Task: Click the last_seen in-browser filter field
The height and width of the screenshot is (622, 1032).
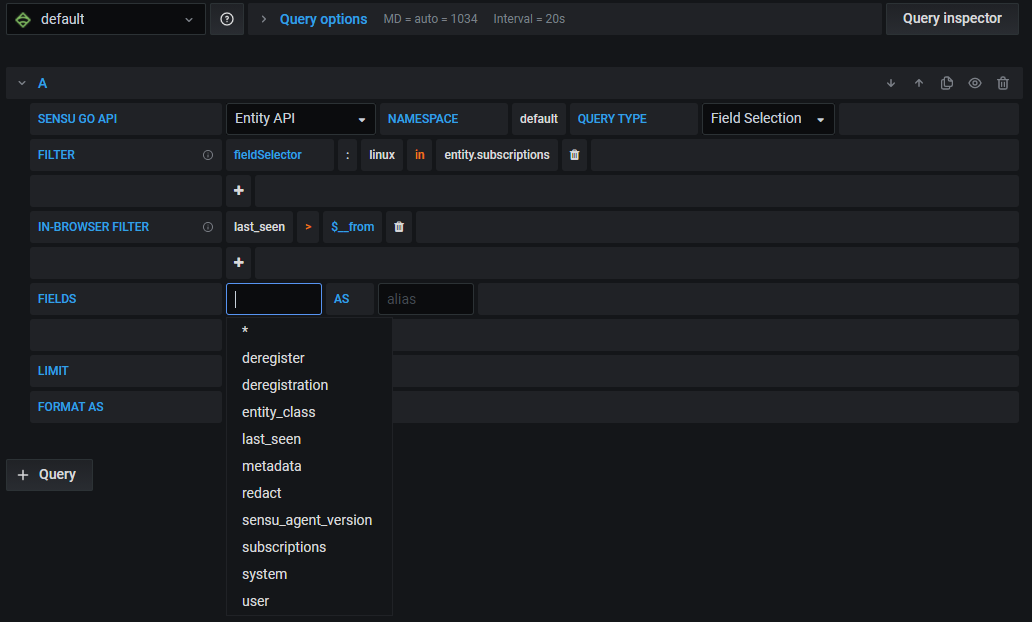Action: 259,227
